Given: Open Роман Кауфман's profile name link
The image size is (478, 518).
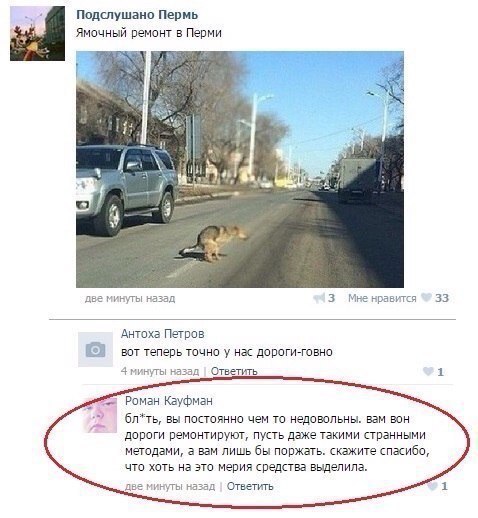Looking at the screenshot, I should click(x=169, y=400).
